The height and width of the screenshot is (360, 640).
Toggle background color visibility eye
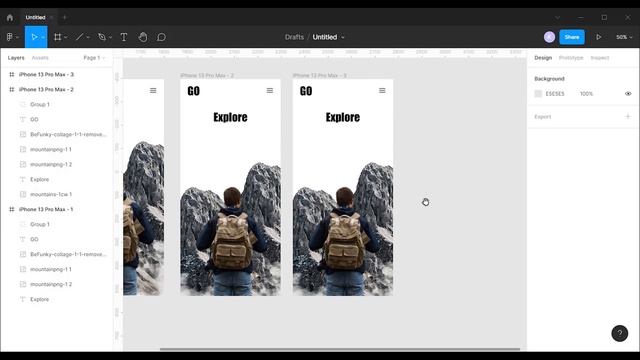628,93
